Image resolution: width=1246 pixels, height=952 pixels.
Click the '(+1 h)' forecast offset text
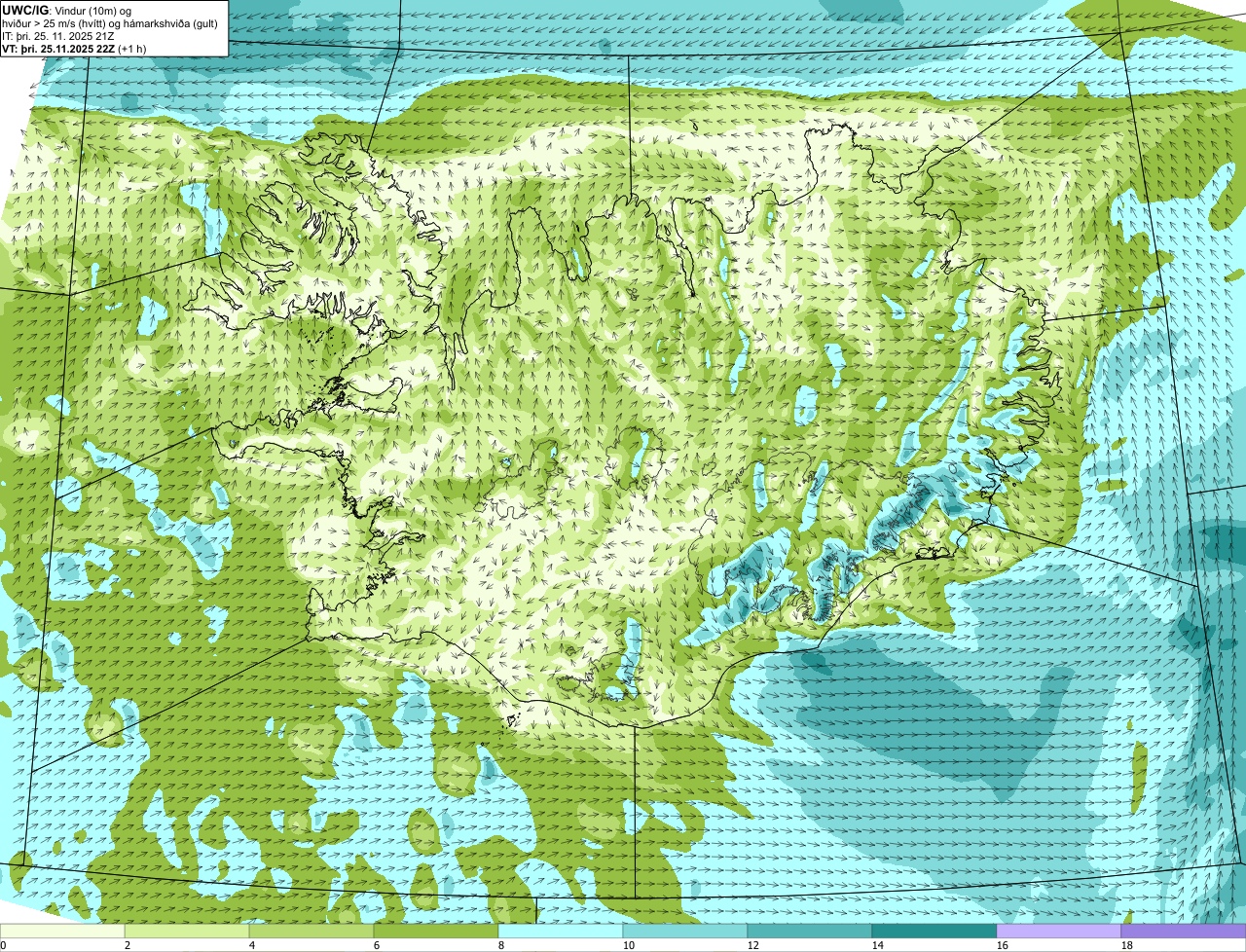132,49
